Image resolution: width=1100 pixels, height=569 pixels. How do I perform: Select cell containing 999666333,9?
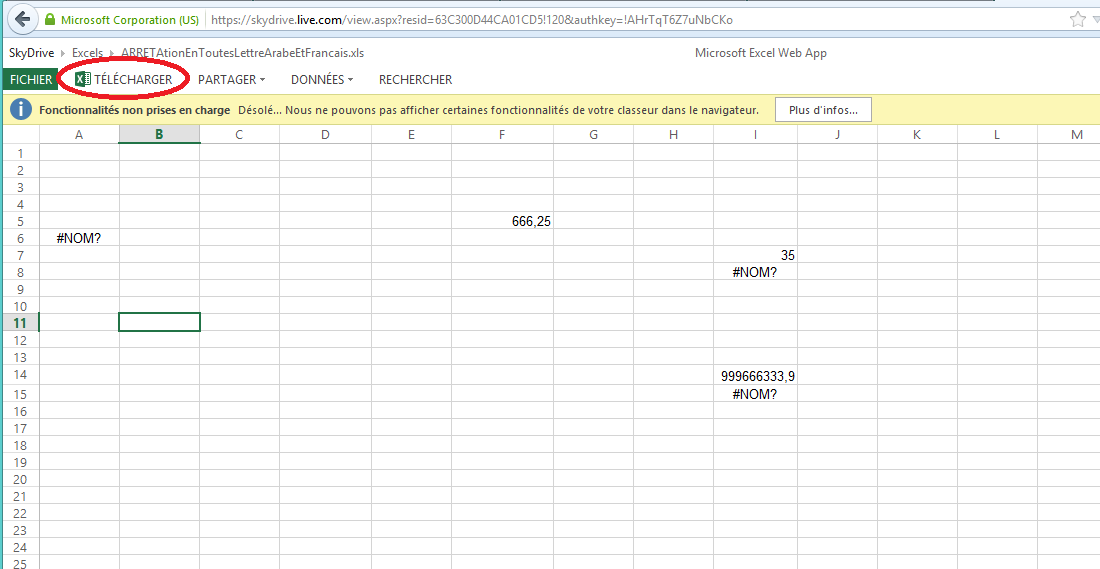click(x=756, y=376)
